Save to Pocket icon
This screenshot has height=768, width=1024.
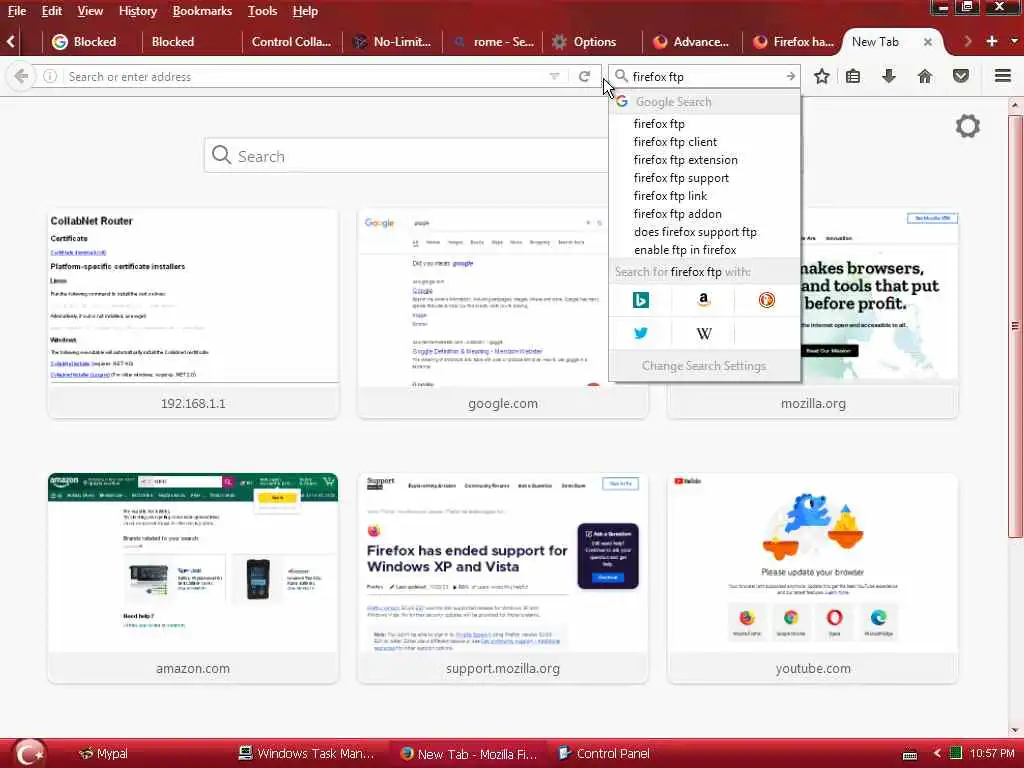click(961, 76)
